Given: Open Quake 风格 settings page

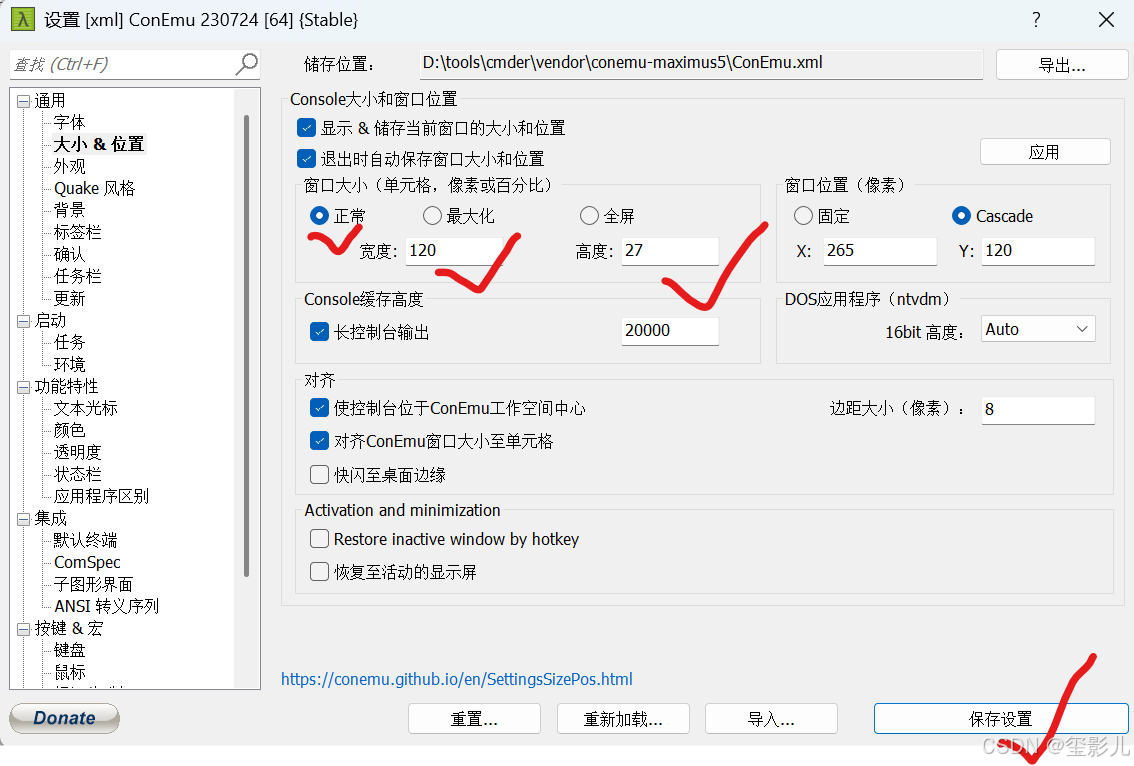Looking at the screenshot, I should tap(95, 188).
